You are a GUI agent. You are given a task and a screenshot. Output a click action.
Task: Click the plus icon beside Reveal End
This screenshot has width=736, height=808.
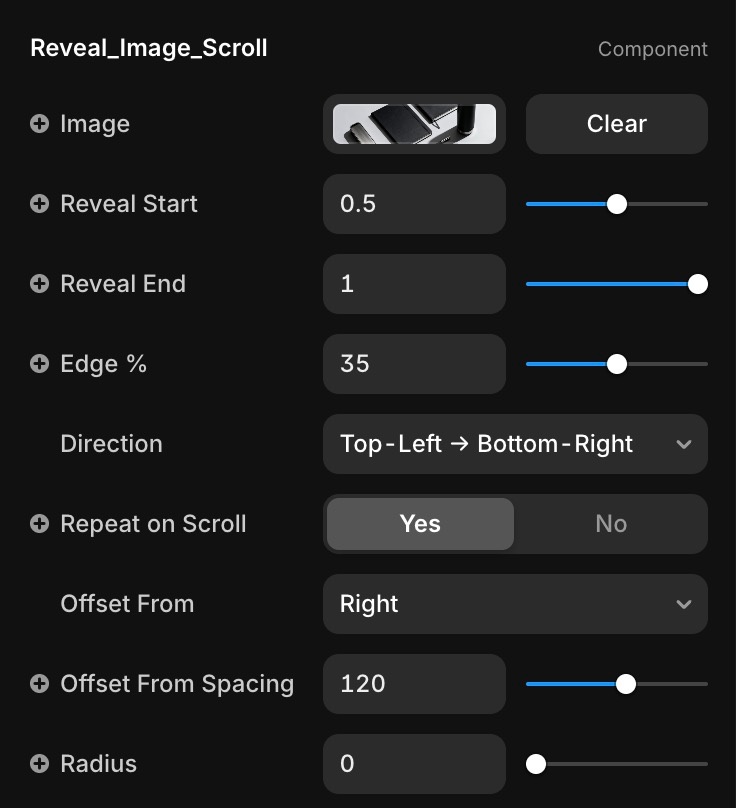[40, 284]
